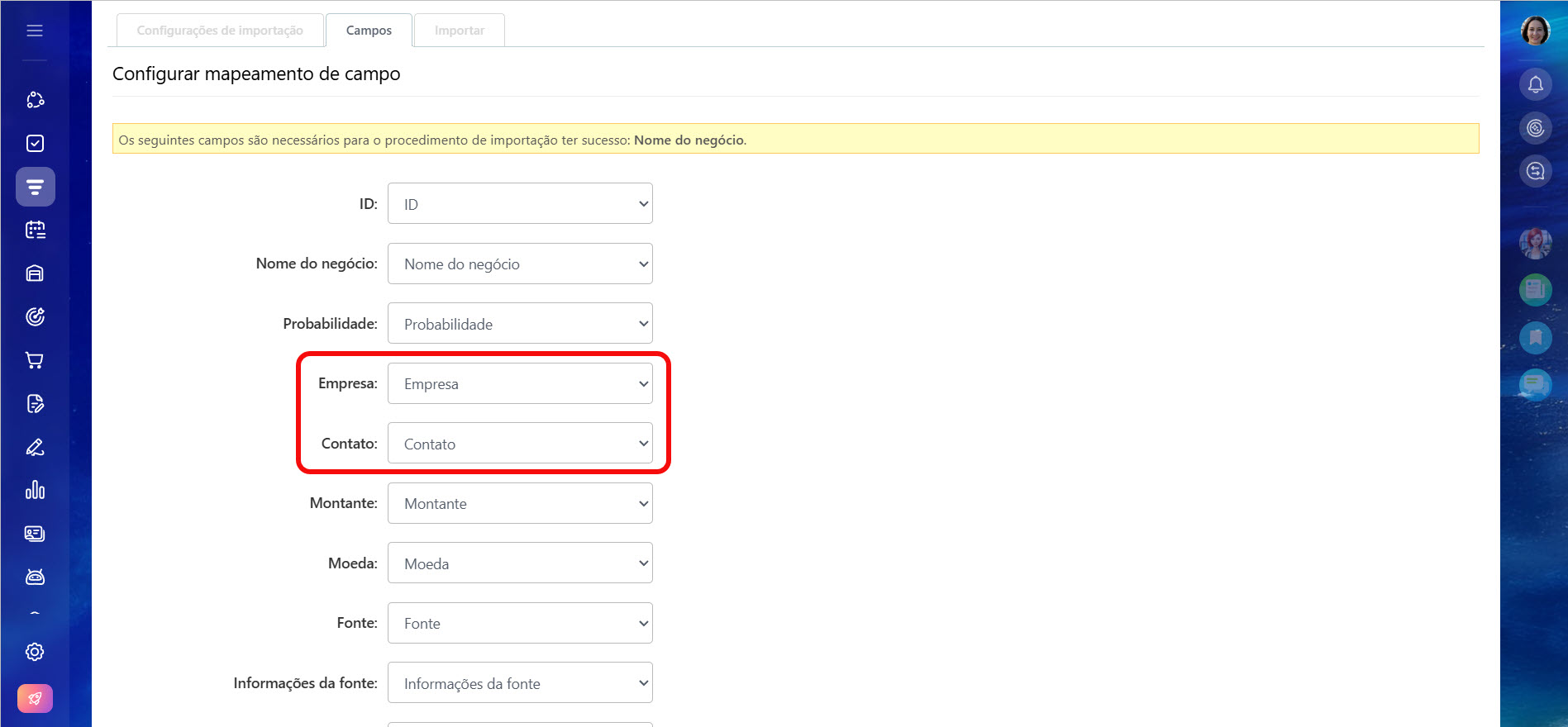
Task: Switch to Configurações de importação tab
Action: [x=220, y=31]
